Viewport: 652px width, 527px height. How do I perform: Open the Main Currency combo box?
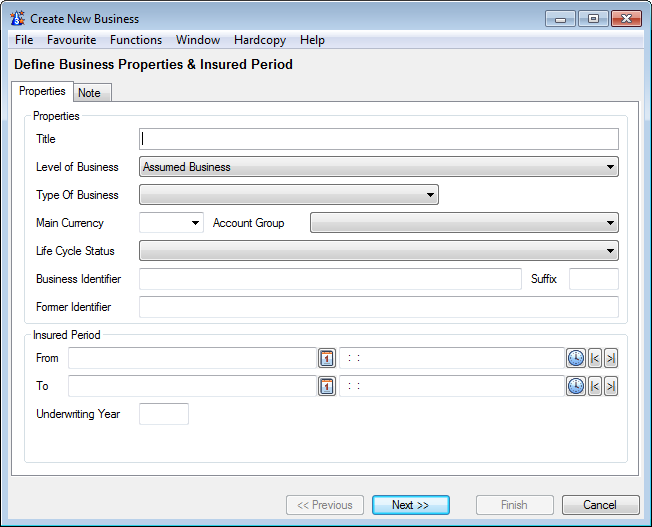click(x=195, y=223)
